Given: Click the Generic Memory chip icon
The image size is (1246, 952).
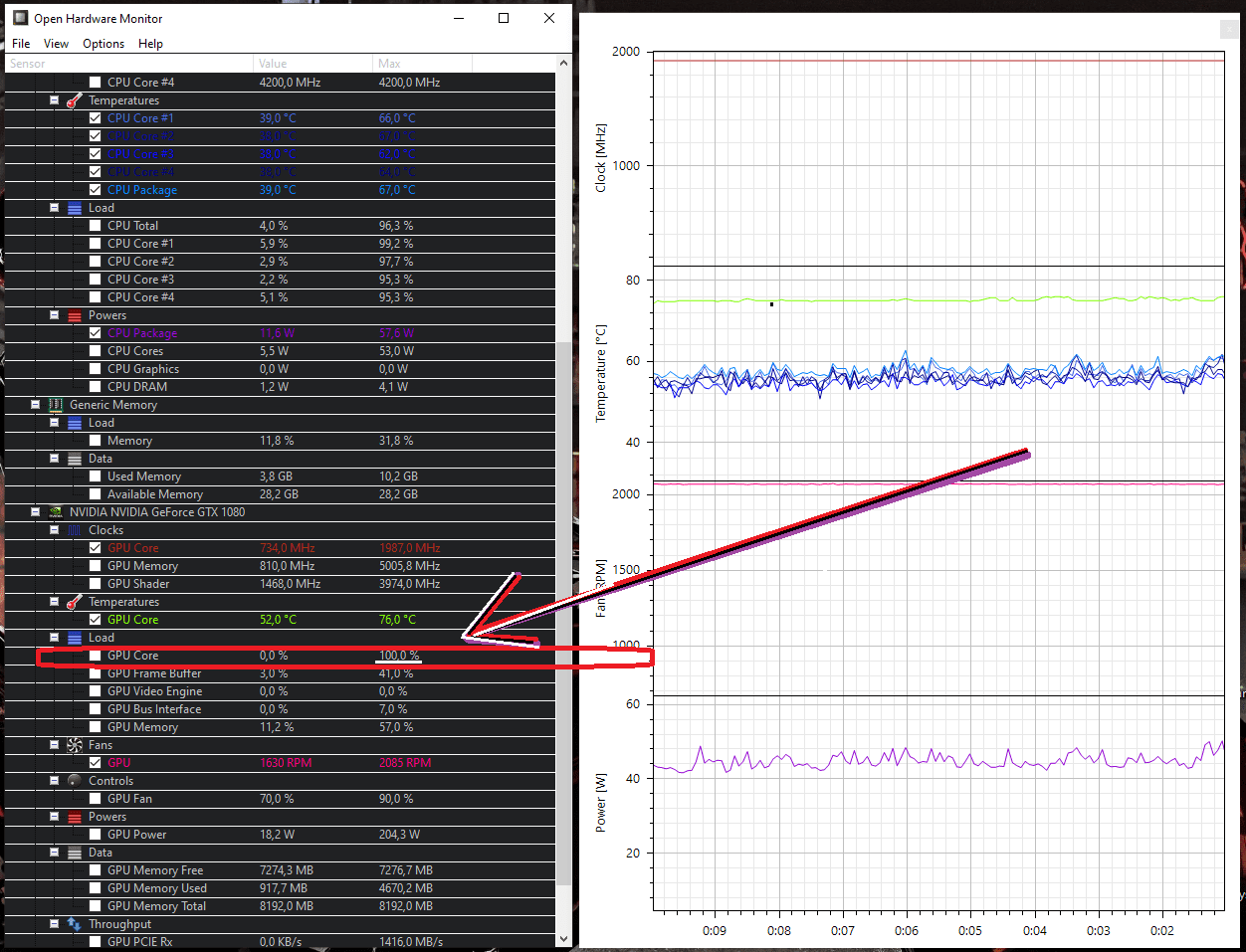Looking at the screenshot, I should click(56, 405).
